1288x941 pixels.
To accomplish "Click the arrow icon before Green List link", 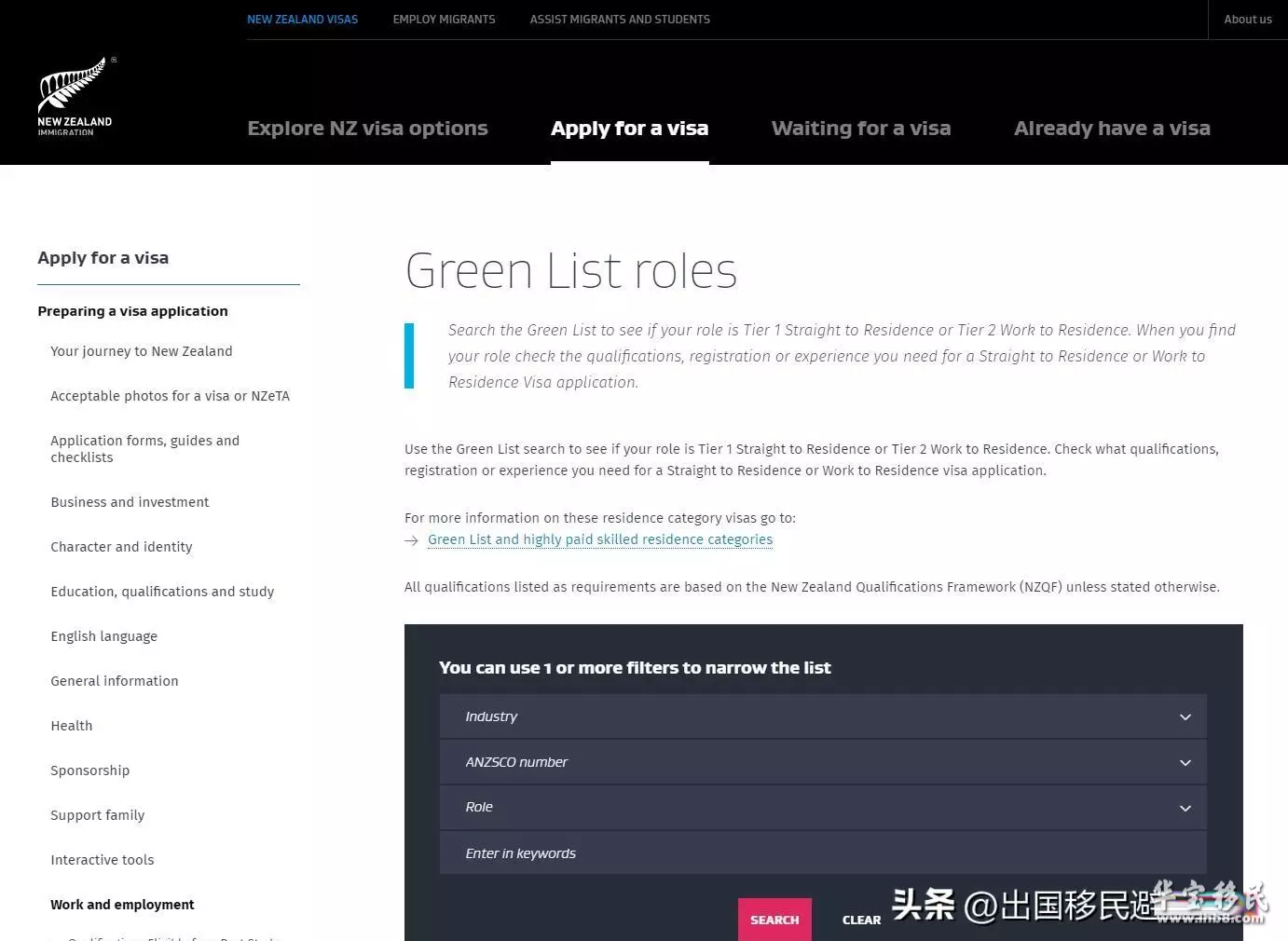I will [x=411, y=540].
